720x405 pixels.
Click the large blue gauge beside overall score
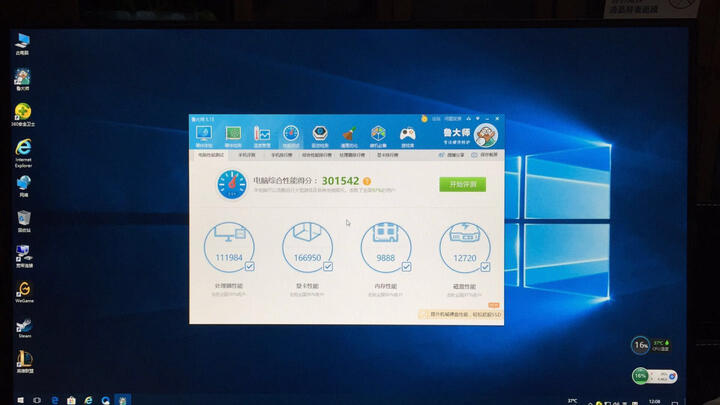pos(232,185)
